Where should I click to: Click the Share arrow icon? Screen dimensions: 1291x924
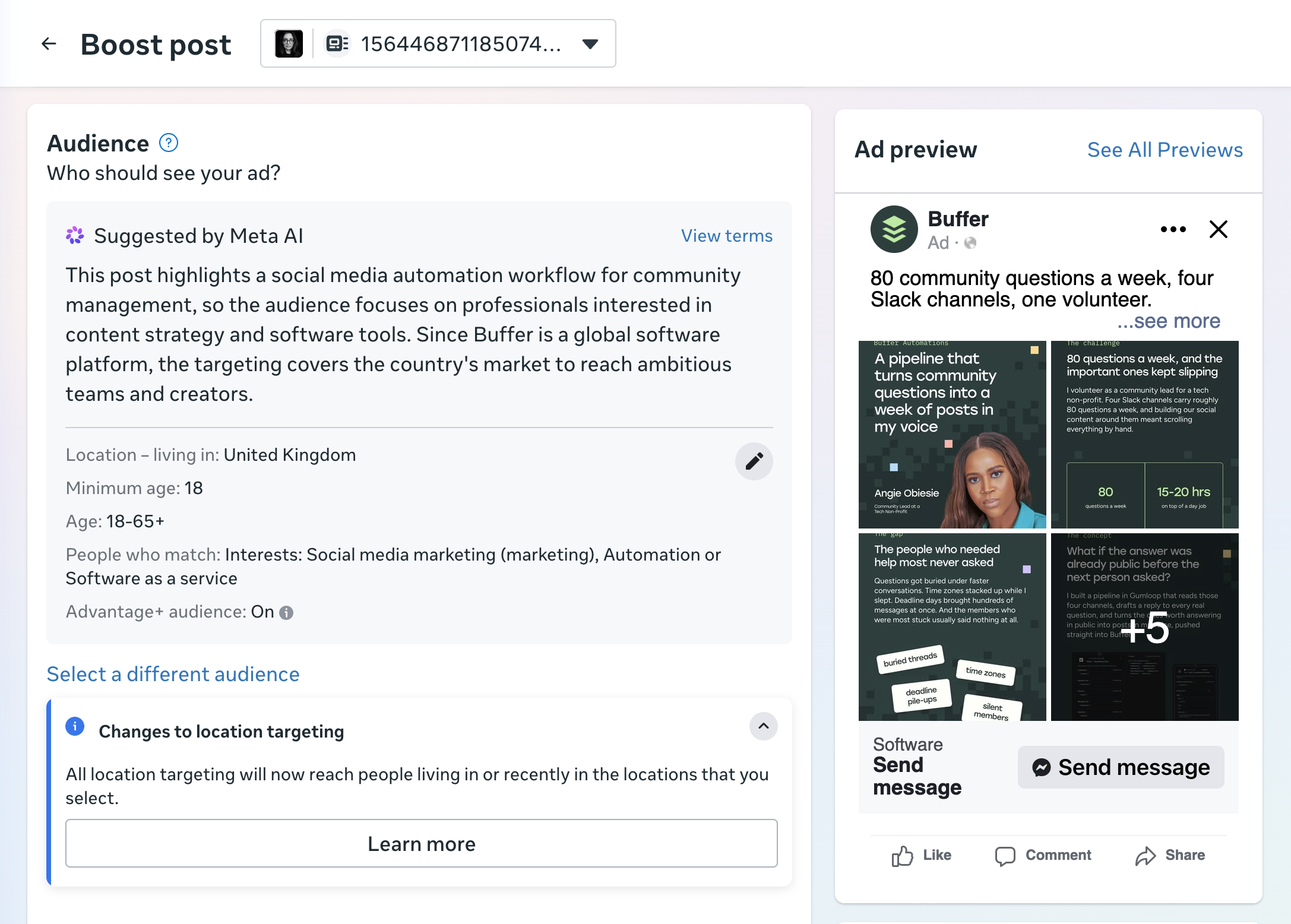coord(1146,856)
